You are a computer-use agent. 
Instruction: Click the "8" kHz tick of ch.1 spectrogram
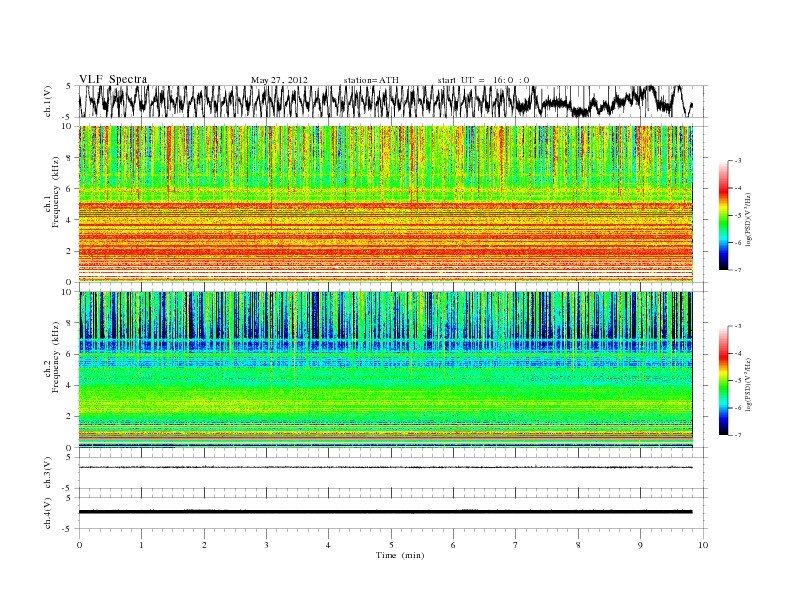69,158
